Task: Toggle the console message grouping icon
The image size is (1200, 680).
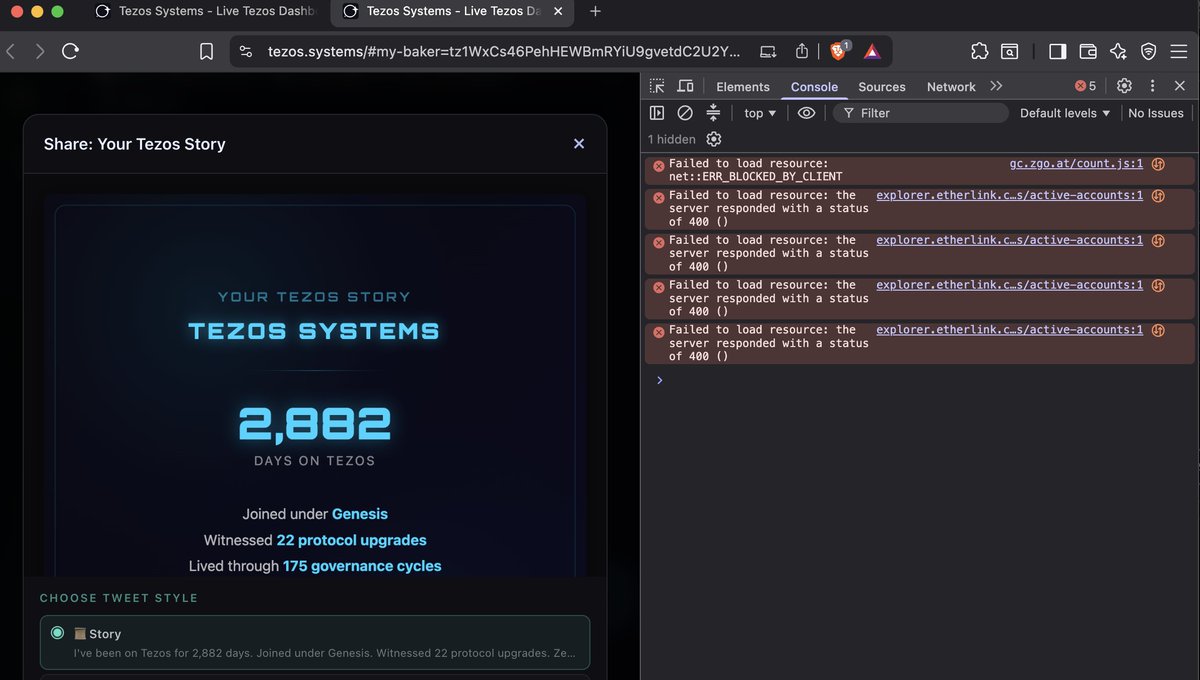Action: 713,113
